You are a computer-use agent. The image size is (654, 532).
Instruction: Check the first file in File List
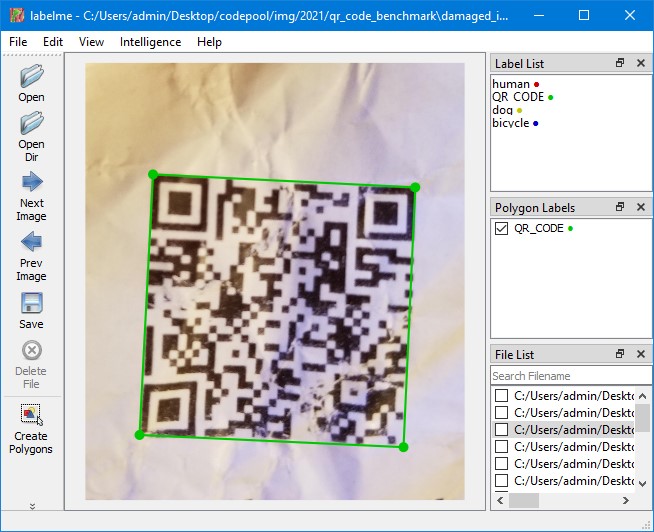(x=502, y=396)
